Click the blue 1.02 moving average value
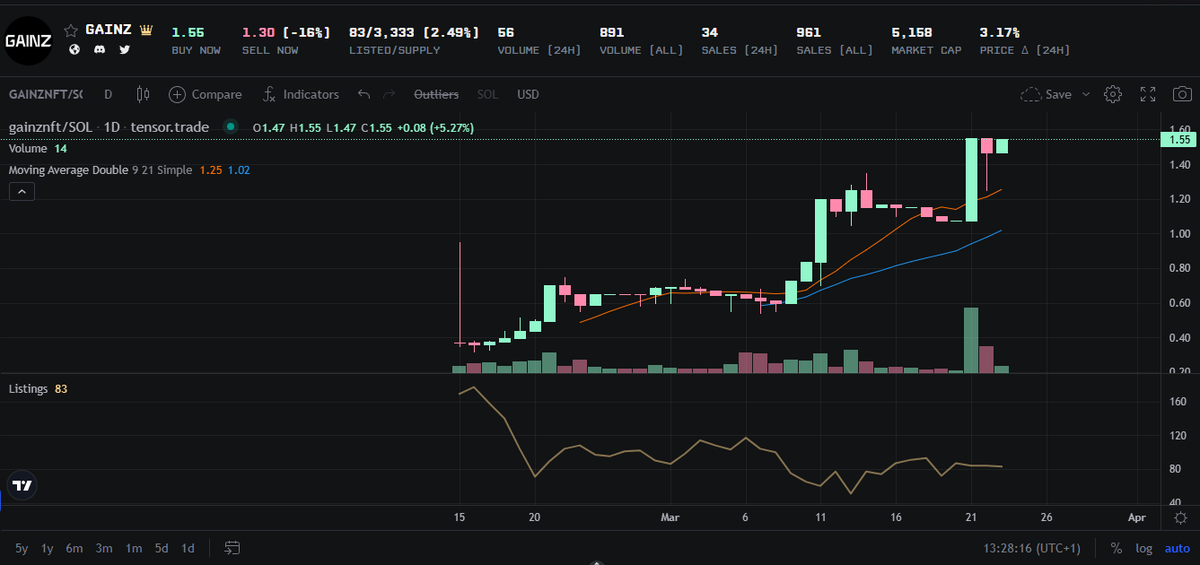1200x565 pixels. click(239, 170)
